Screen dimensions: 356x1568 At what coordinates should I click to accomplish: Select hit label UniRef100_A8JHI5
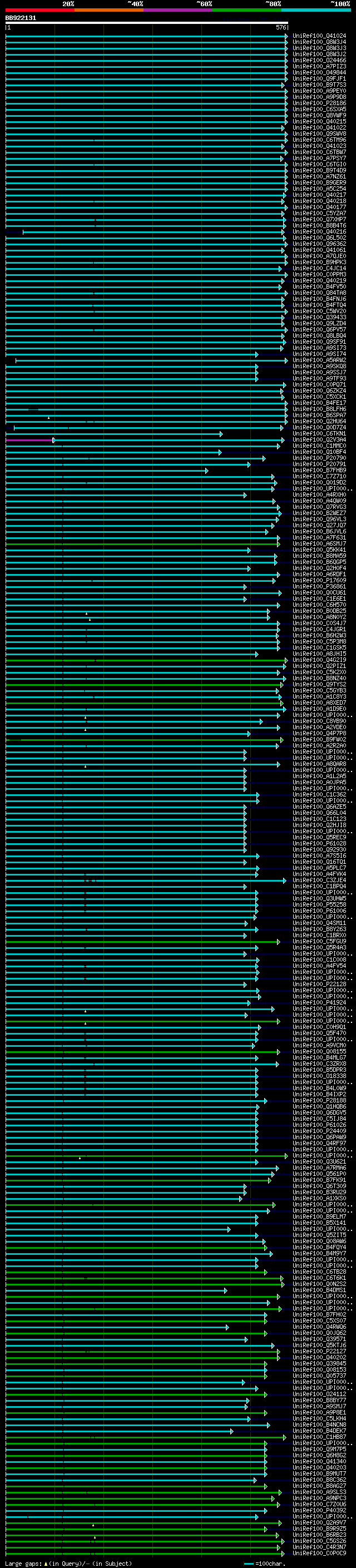point(319,654)
